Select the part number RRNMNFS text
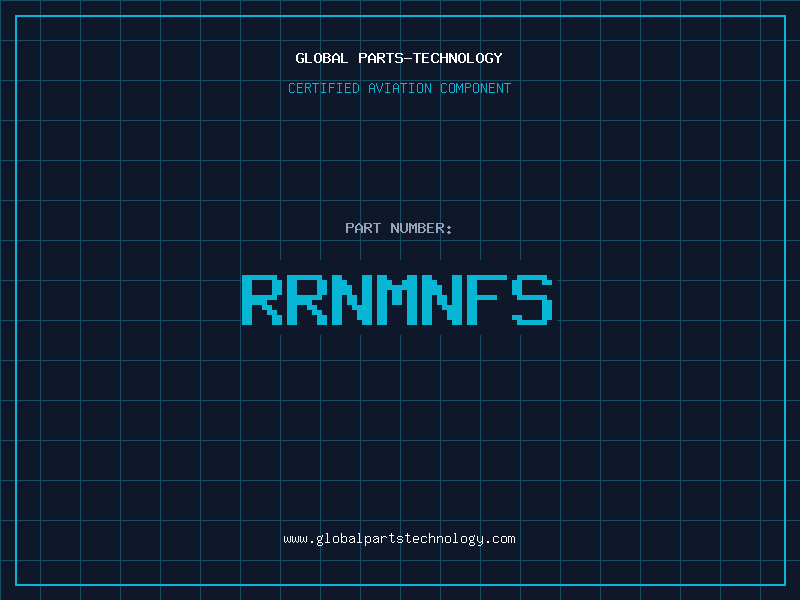 pos(397,299)
